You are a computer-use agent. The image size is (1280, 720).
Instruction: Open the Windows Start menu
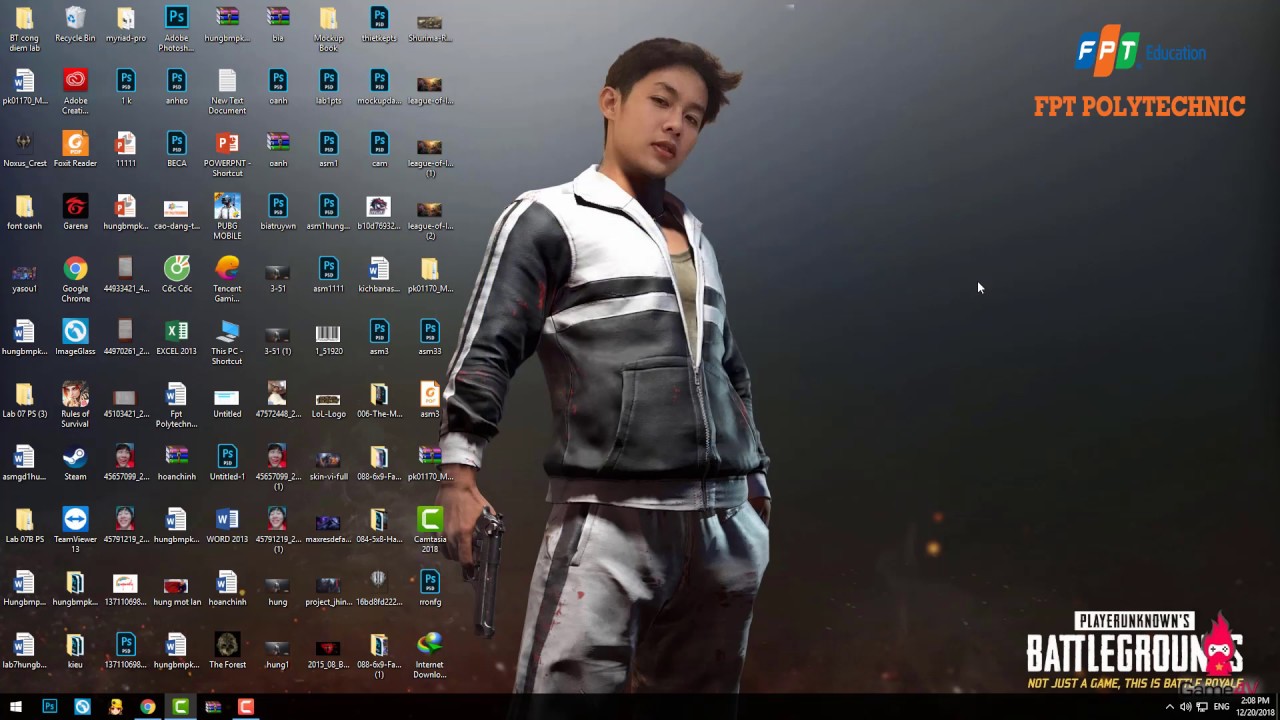click(16, 707)
